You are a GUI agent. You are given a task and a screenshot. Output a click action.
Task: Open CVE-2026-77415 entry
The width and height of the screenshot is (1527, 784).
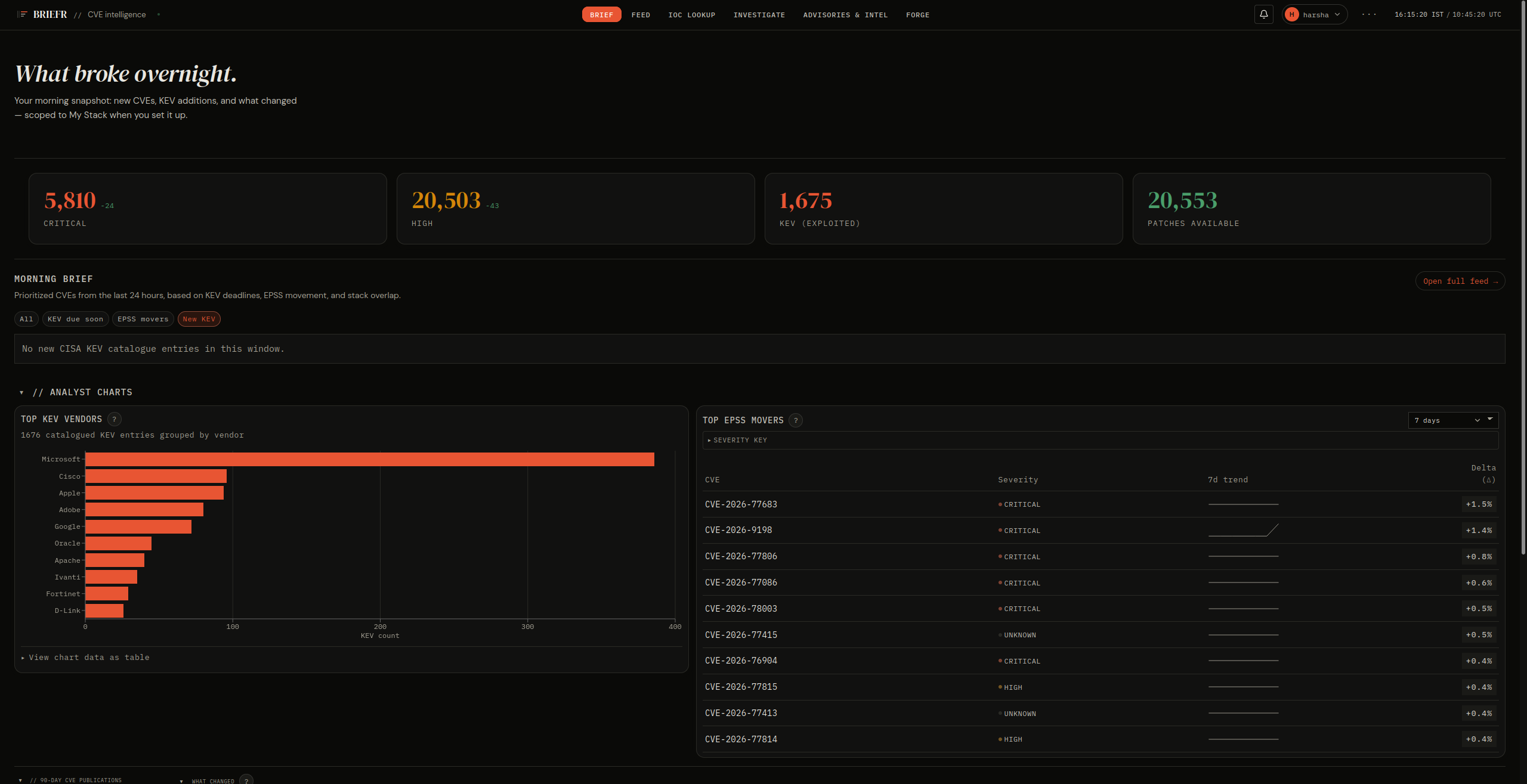(741, 635)
